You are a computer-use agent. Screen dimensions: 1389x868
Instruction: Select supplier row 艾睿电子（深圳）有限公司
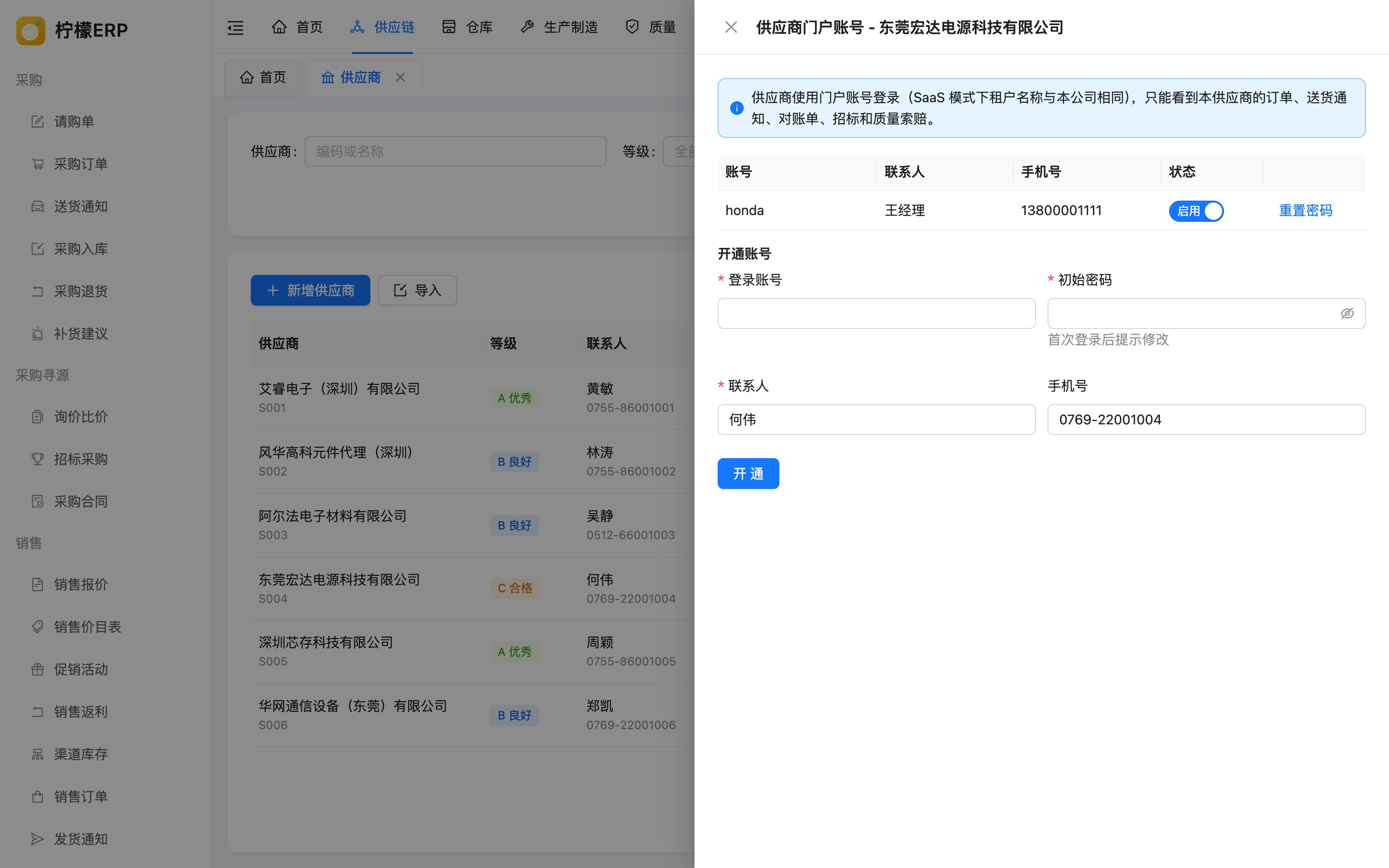(472, 398)
